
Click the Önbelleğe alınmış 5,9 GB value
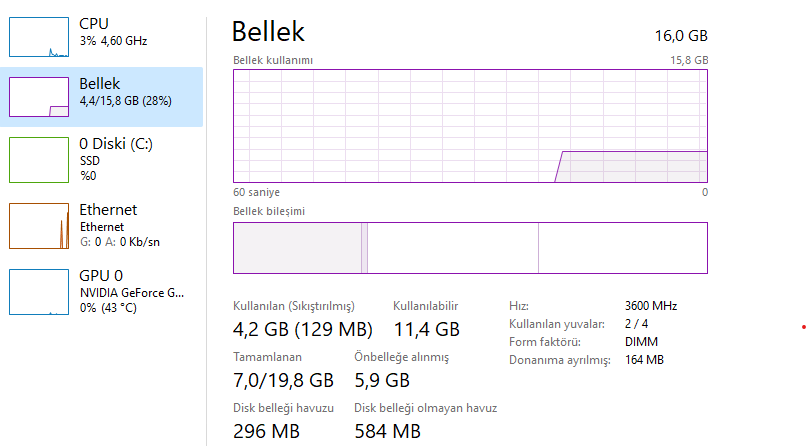tap(382, 380)
